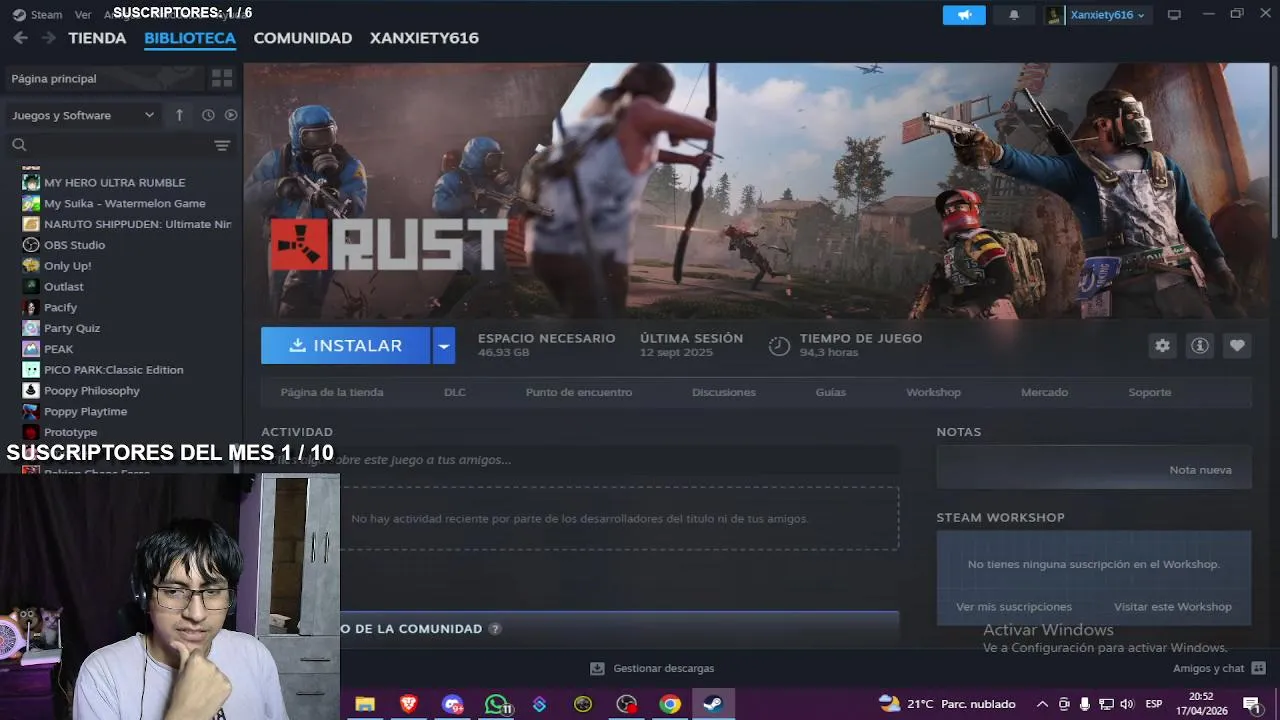The width and height of the screenshot is (1280, 720).
Task: Show Rust game info icon
Action: (1200, 345)
